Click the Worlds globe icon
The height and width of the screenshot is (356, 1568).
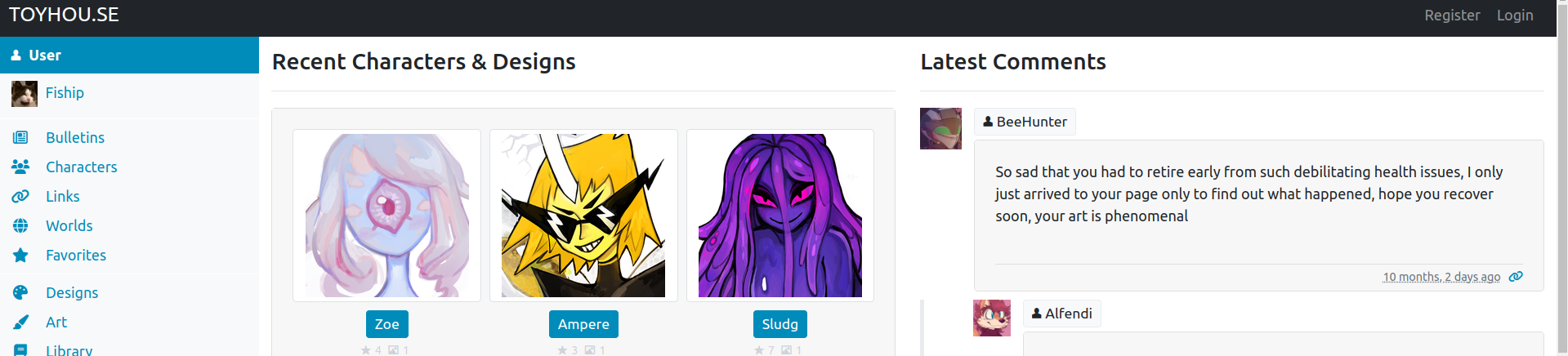point(20,225)
